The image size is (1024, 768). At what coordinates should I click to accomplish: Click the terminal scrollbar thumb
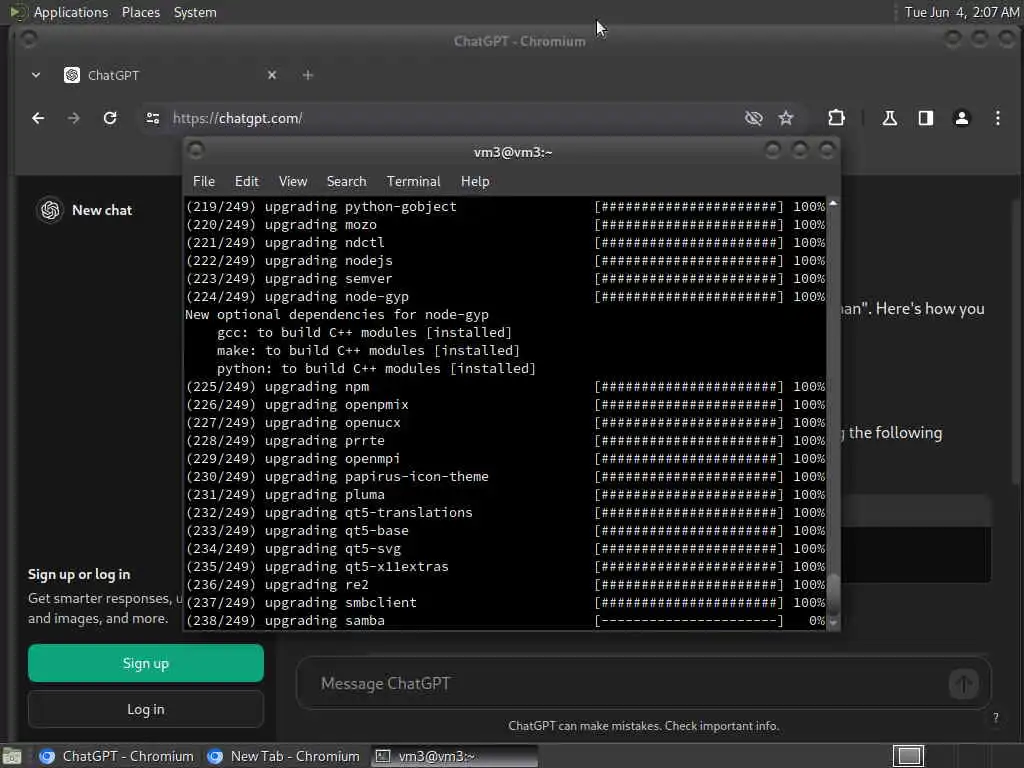point(833,595)
